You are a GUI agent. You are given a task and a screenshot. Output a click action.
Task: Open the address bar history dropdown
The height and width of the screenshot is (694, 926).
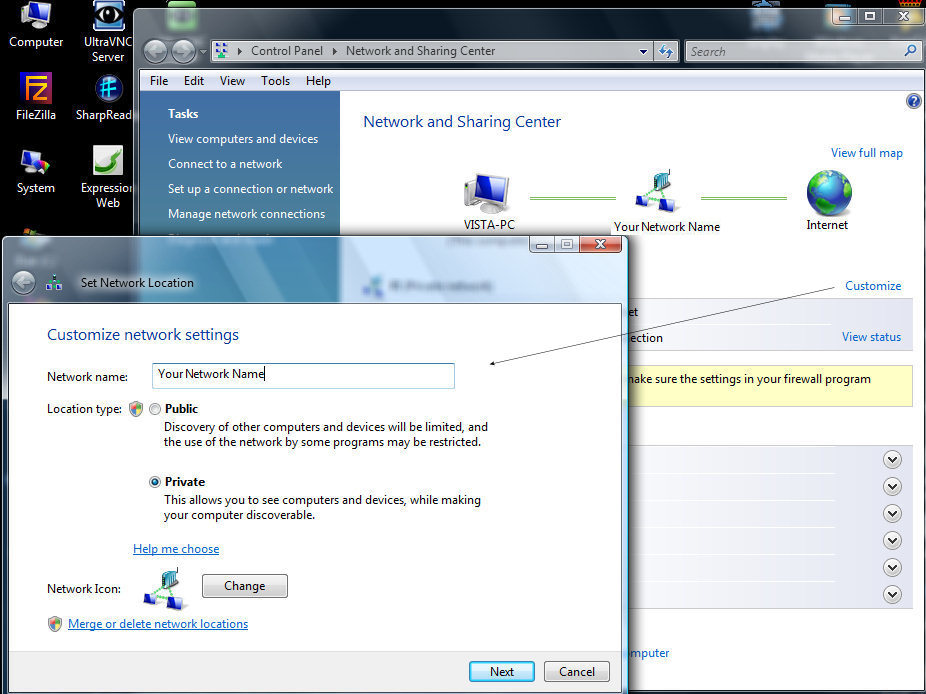pyautogui.click(x=643, y=51)
